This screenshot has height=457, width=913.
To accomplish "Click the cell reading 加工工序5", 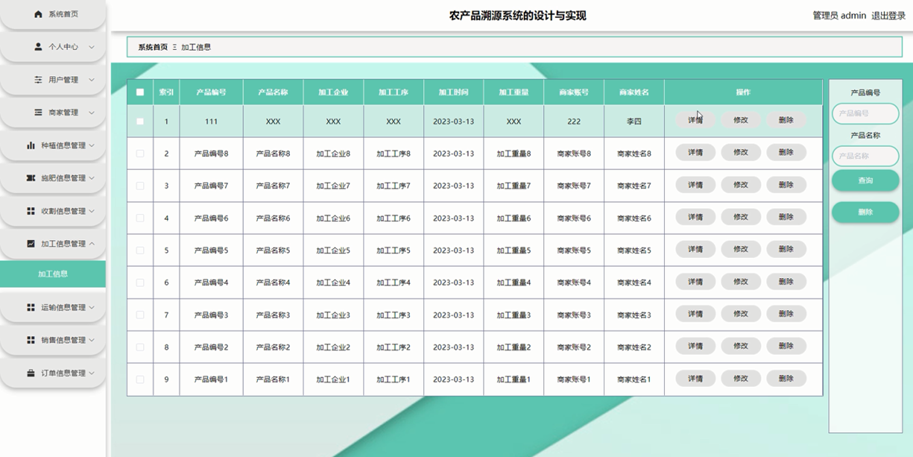I will tap(394, 250).
